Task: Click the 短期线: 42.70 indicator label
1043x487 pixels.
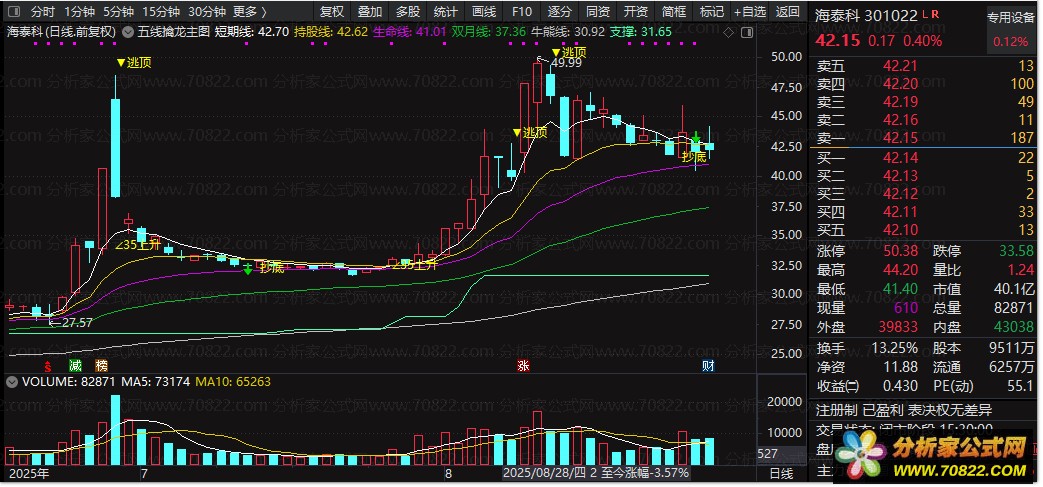Action: (x=252, y=31)
